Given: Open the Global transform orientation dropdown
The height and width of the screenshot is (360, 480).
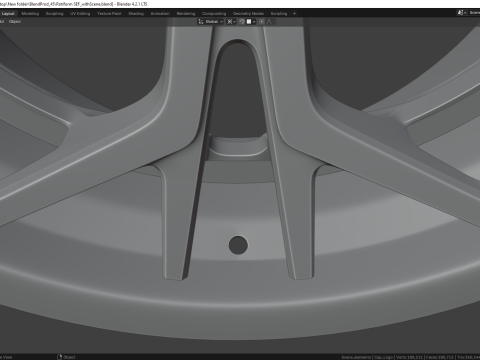Looking at the screenshot, I should coord(211,22).
